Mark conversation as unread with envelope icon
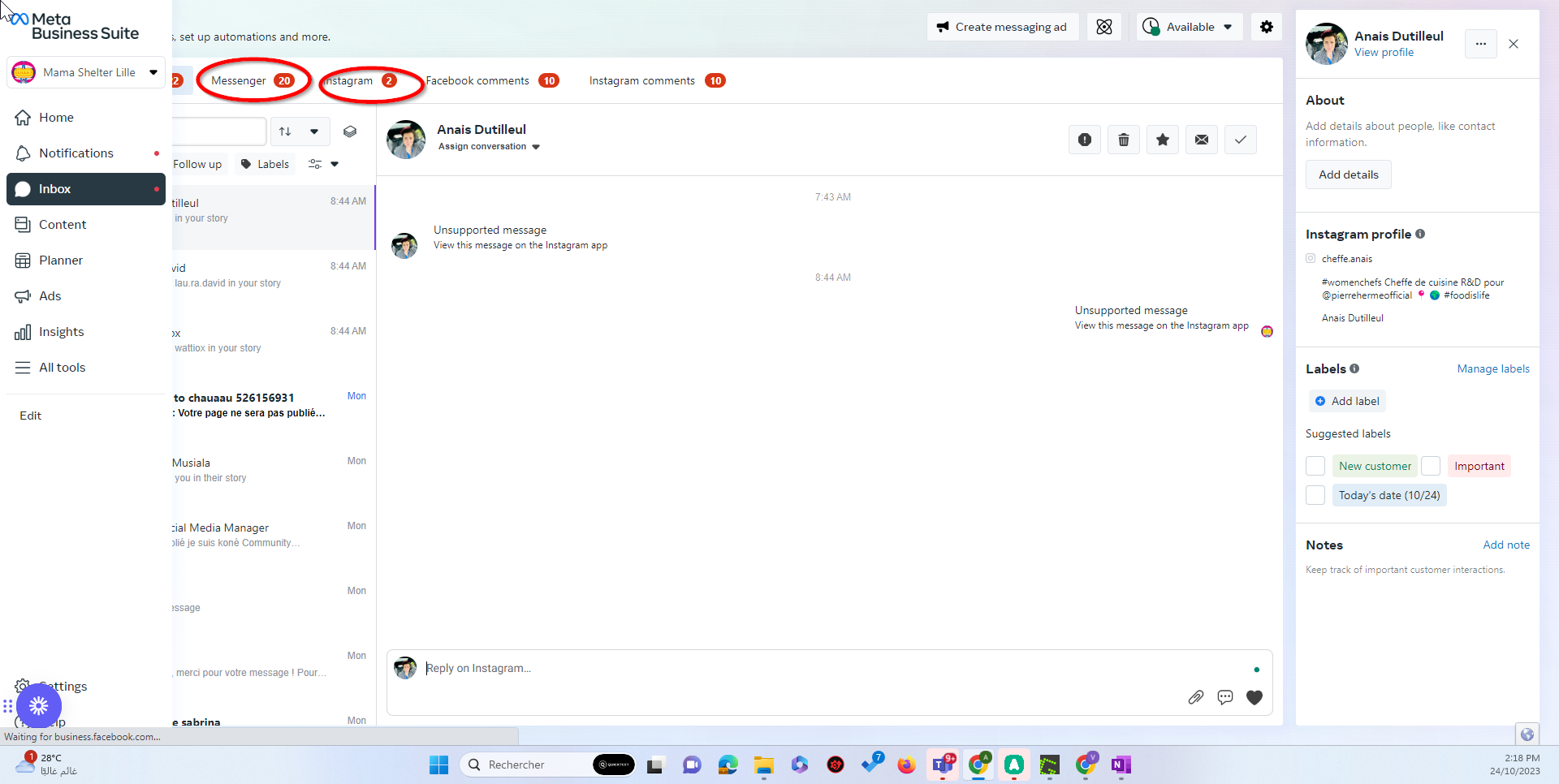 [x=1201, y=140]
